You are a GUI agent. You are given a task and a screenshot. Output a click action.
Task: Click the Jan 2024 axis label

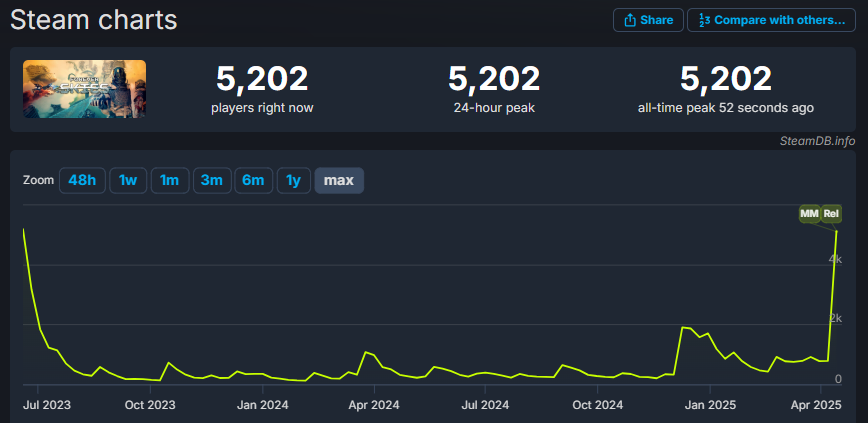[262, 405]
